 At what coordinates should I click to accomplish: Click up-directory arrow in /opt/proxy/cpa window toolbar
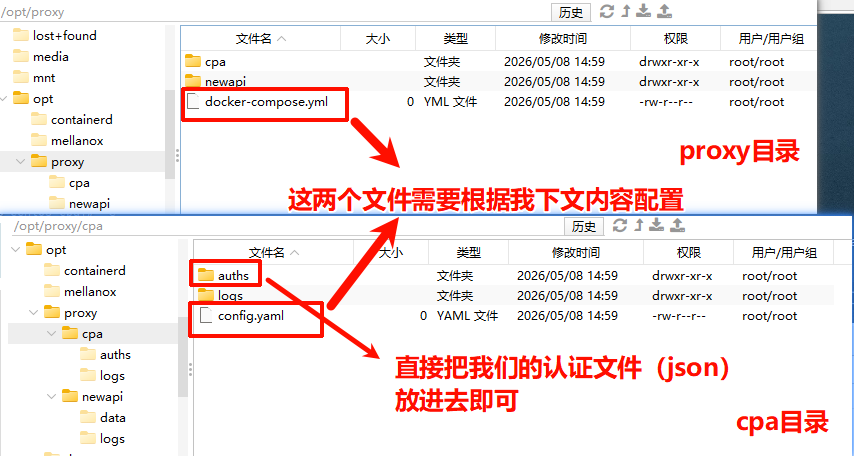639,225
